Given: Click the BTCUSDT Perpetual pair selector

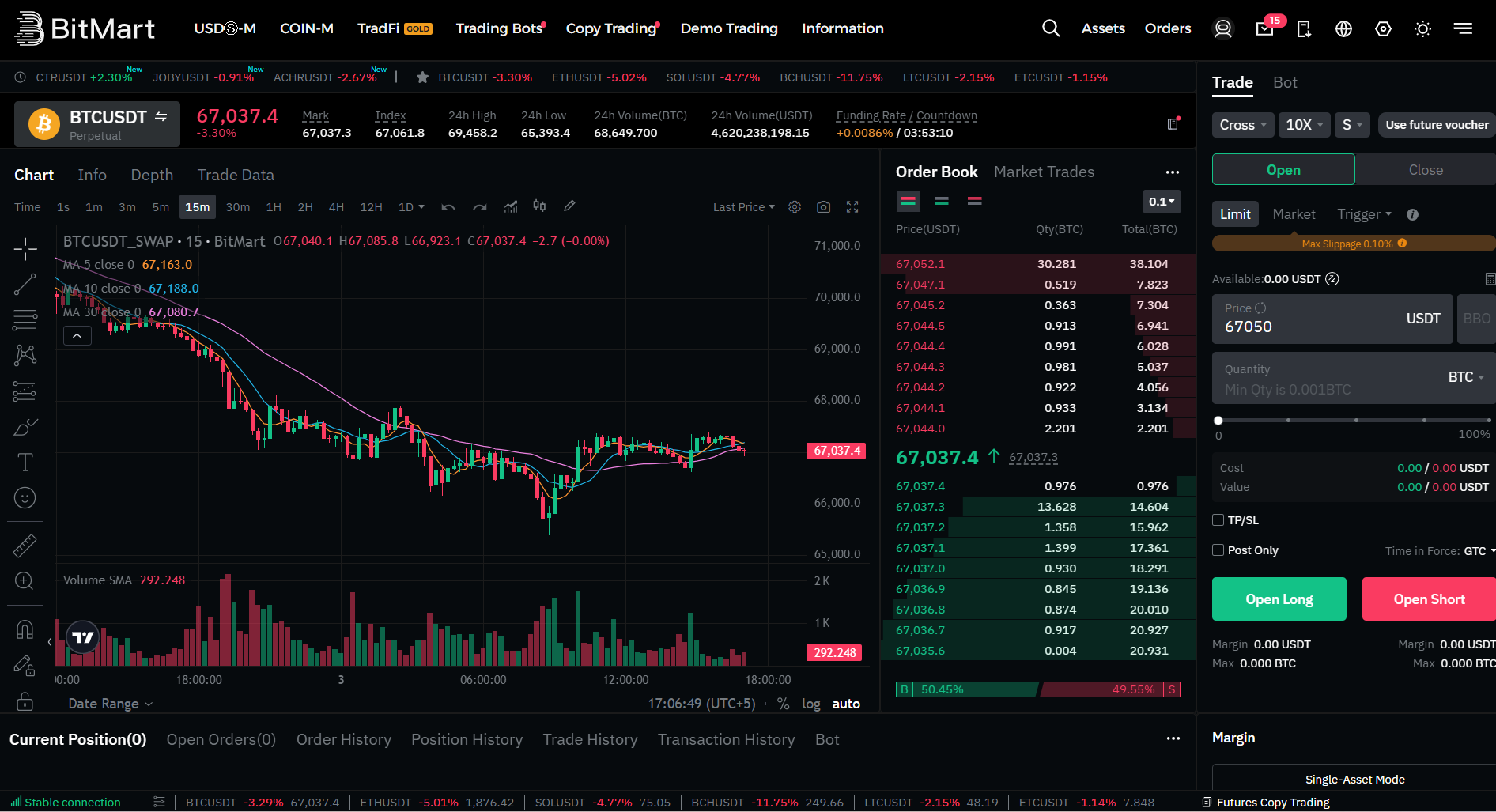Looking at the screenshot, I should click(97, 124).
